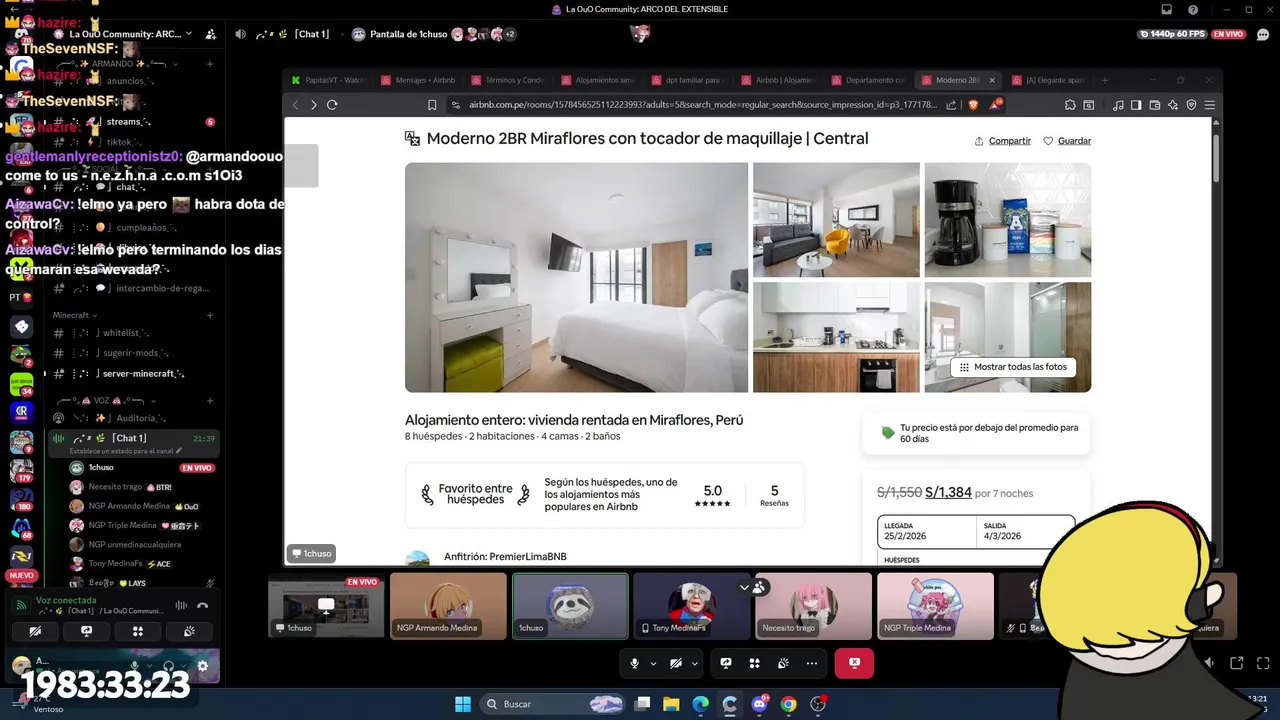This screenshot has height=720, width=1280.
Task: Click Mostrar todas las fotos button
Action: pyautogui.click(x=1013, y=367)
